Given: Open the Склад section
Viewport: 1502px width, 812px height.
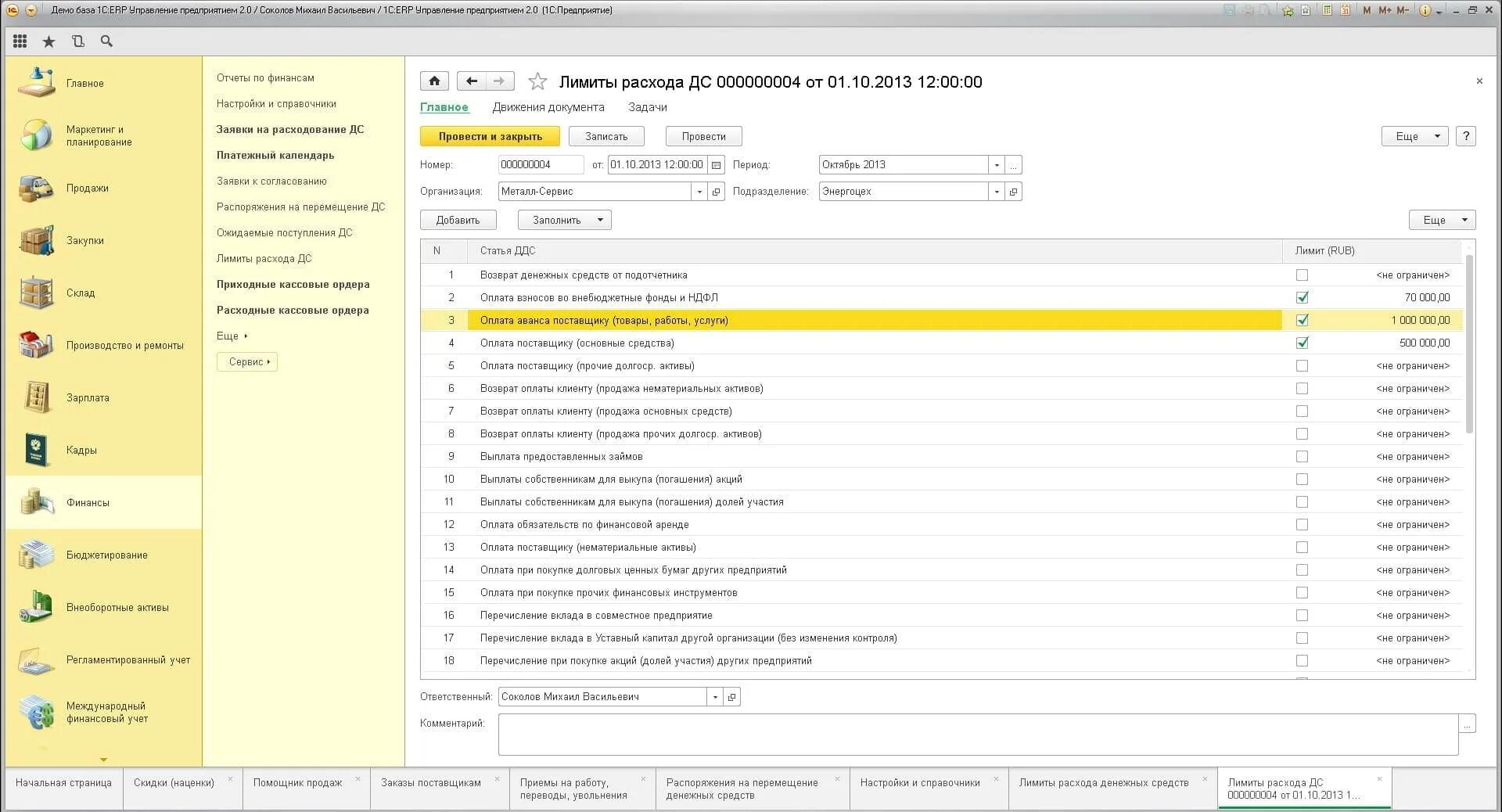Looking at the screenshot, I should tap(103, 293).
